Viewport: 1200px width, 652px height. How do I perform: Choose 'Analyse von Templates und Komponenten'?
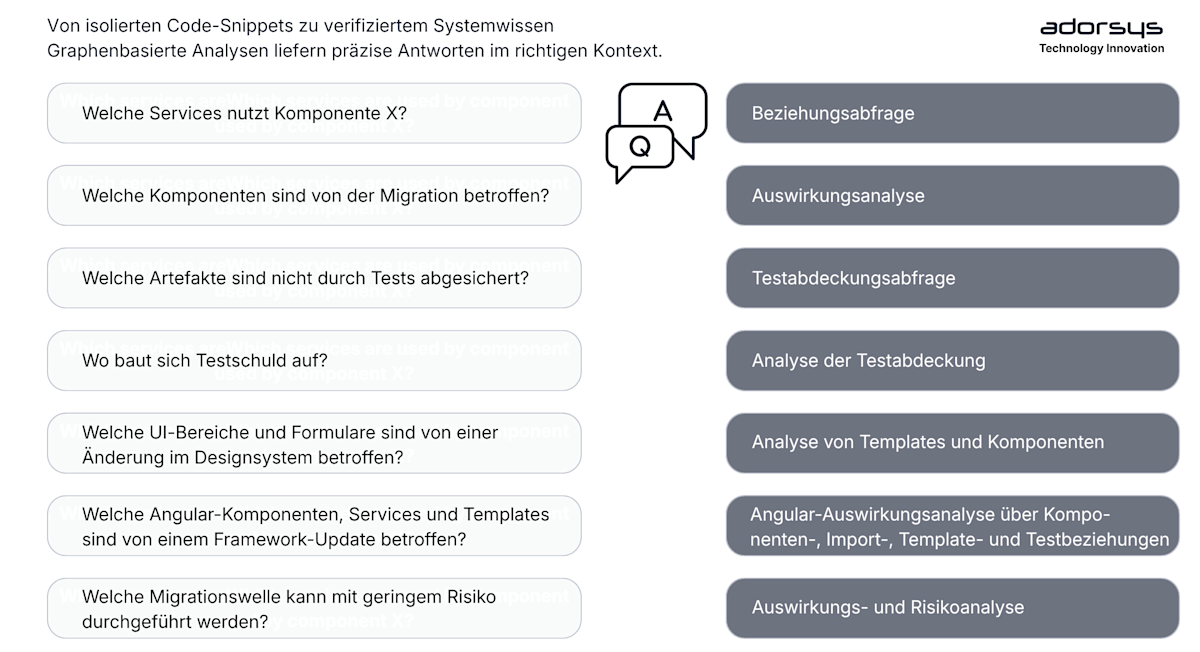pos(953,443)
